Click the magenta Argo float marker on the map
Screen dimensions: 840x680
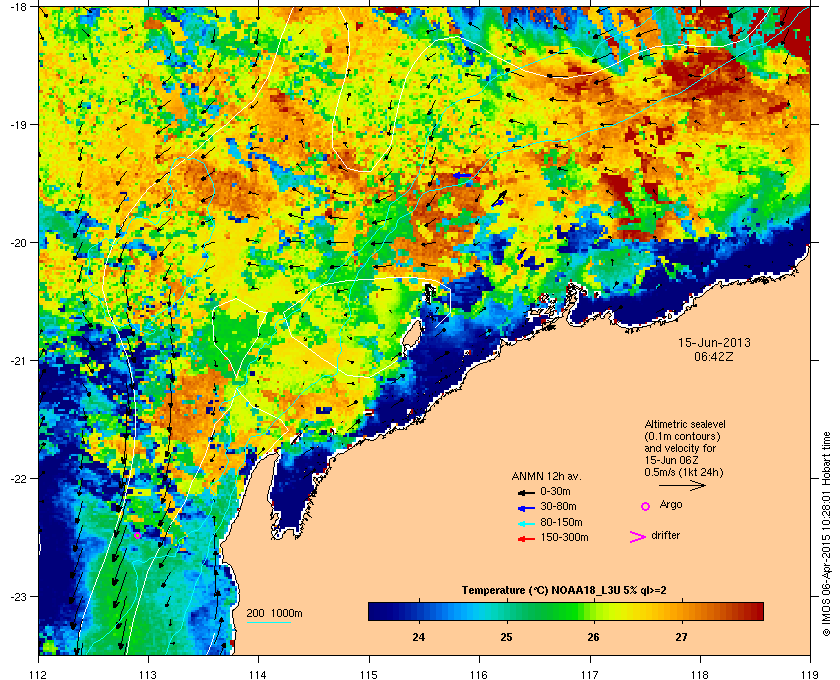click(x=137, y=535)
